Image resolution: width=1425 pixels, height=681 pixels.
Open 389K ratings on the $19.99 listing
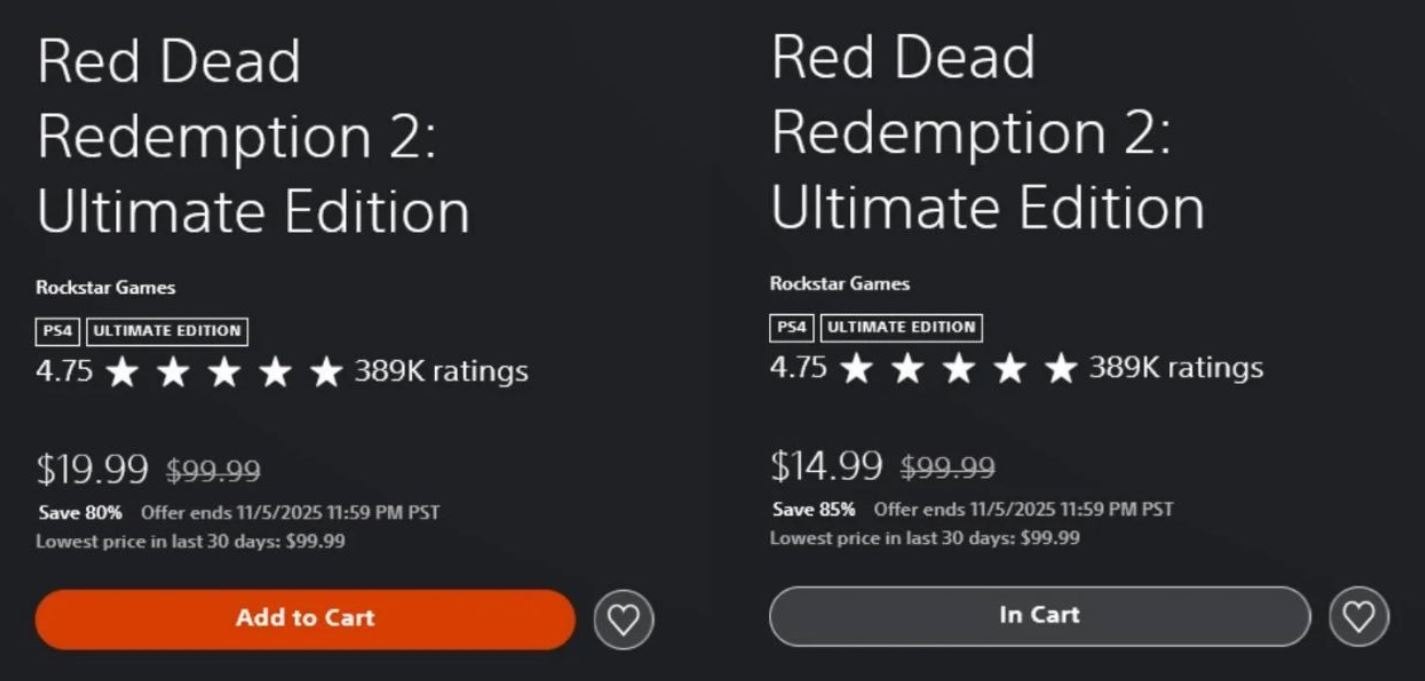[441, 372]
